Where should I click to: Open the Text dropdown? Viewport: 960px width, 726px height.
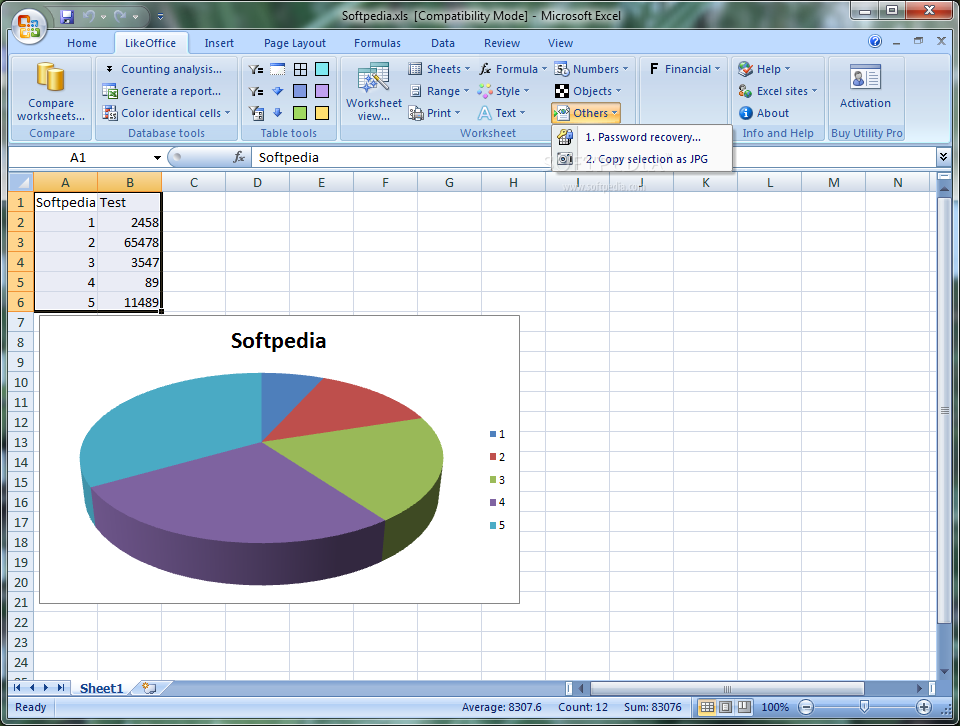501,113
